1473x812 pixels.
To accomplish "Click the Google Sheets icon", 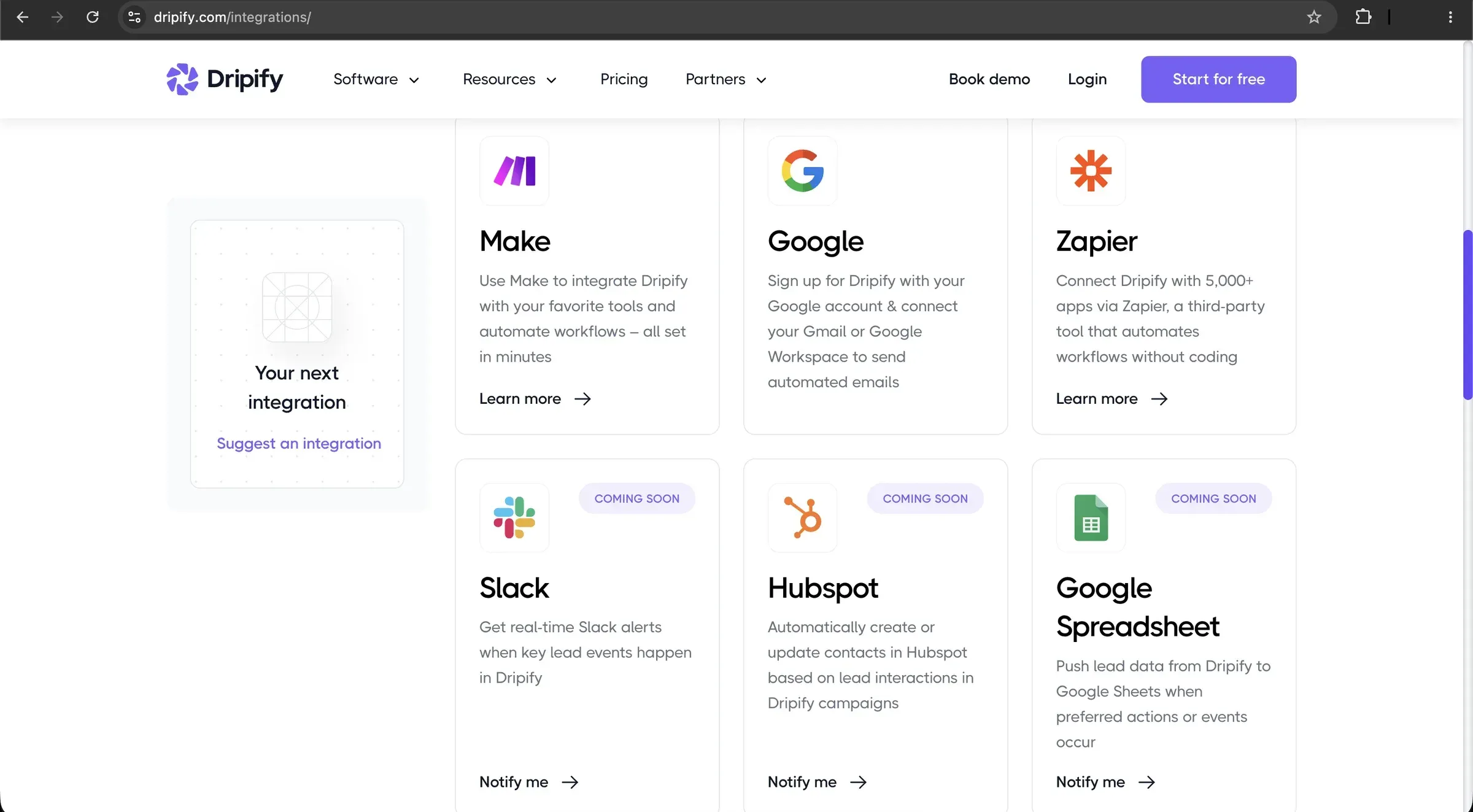I will point(1091,517).
